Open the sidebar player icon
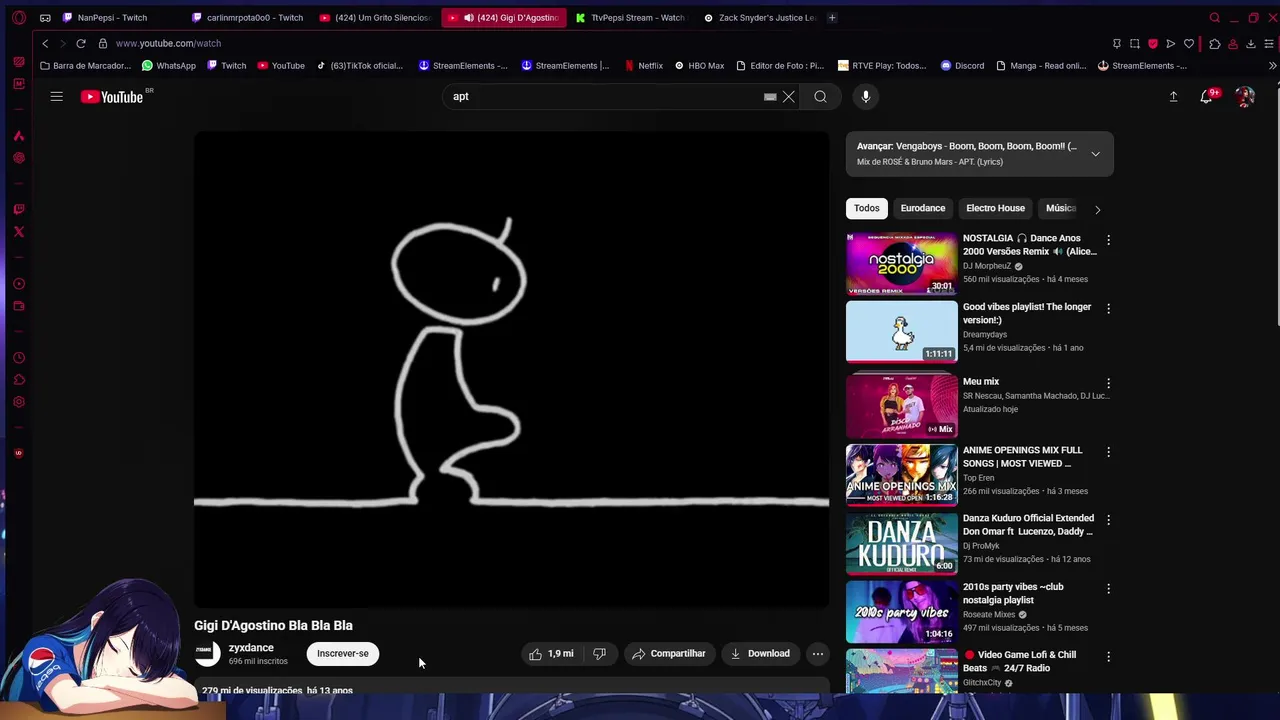 19,284
